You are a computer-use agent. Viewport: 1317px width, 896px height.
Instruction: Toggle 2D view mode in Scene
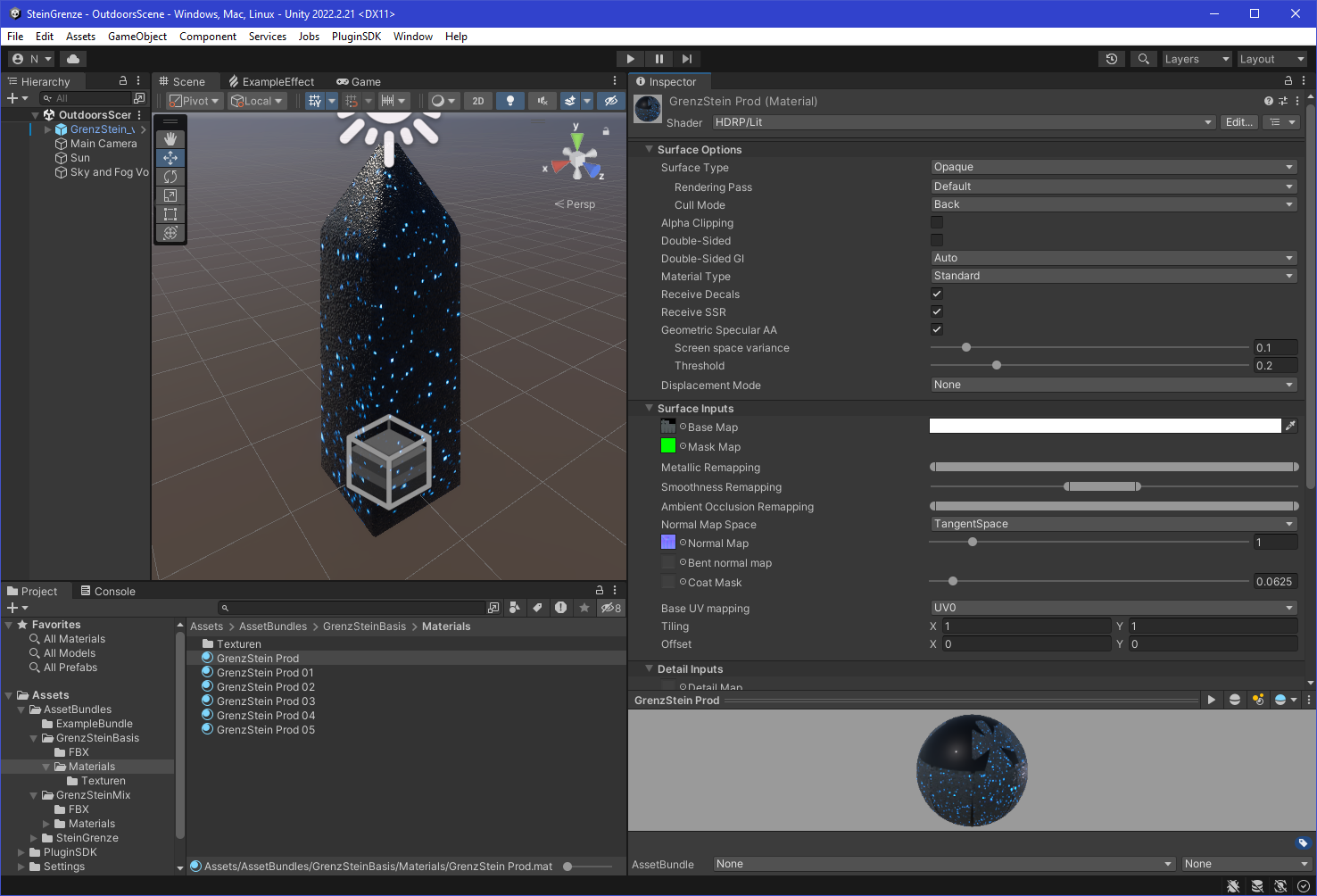click(x=478, y=101)
